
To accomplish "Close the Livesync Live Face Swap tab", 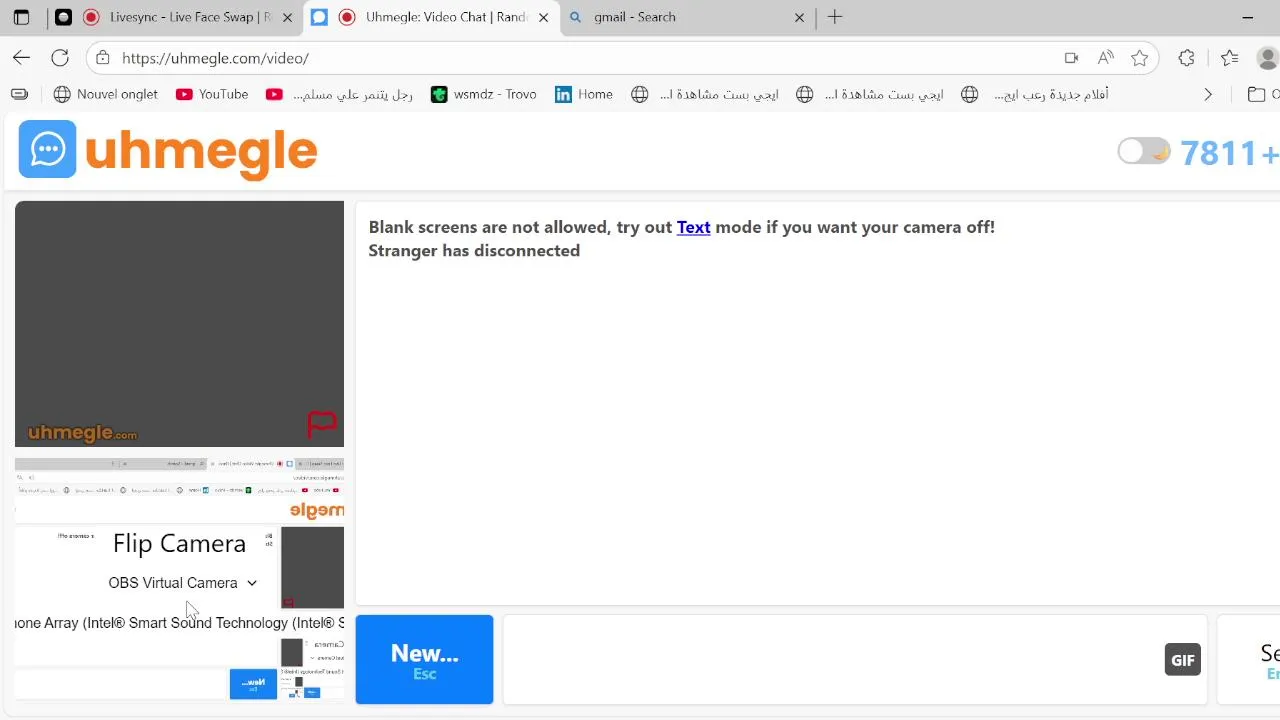I will (x=287, y=17).
